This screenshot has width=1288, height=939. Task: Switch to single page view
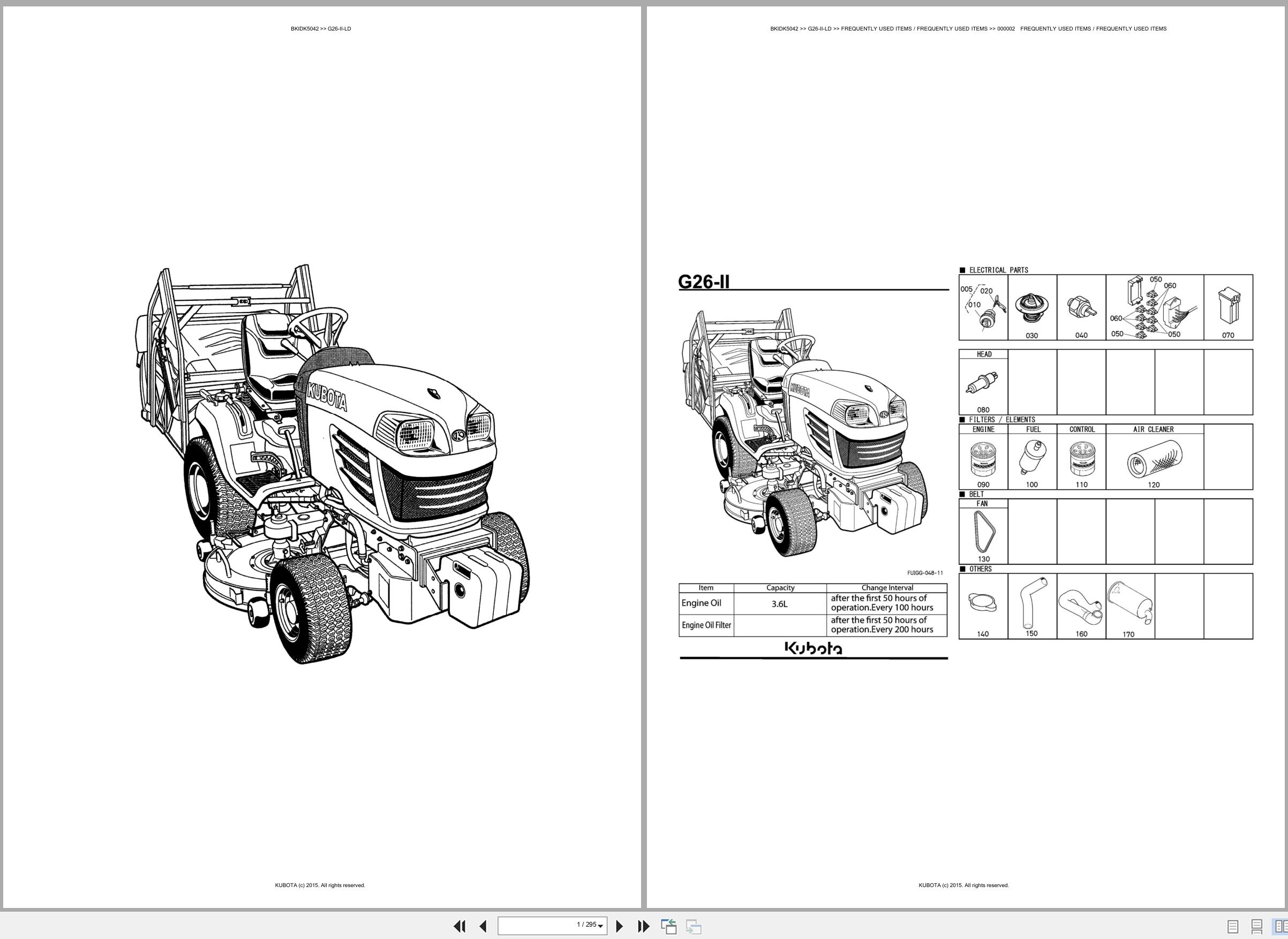(1233, 927)
